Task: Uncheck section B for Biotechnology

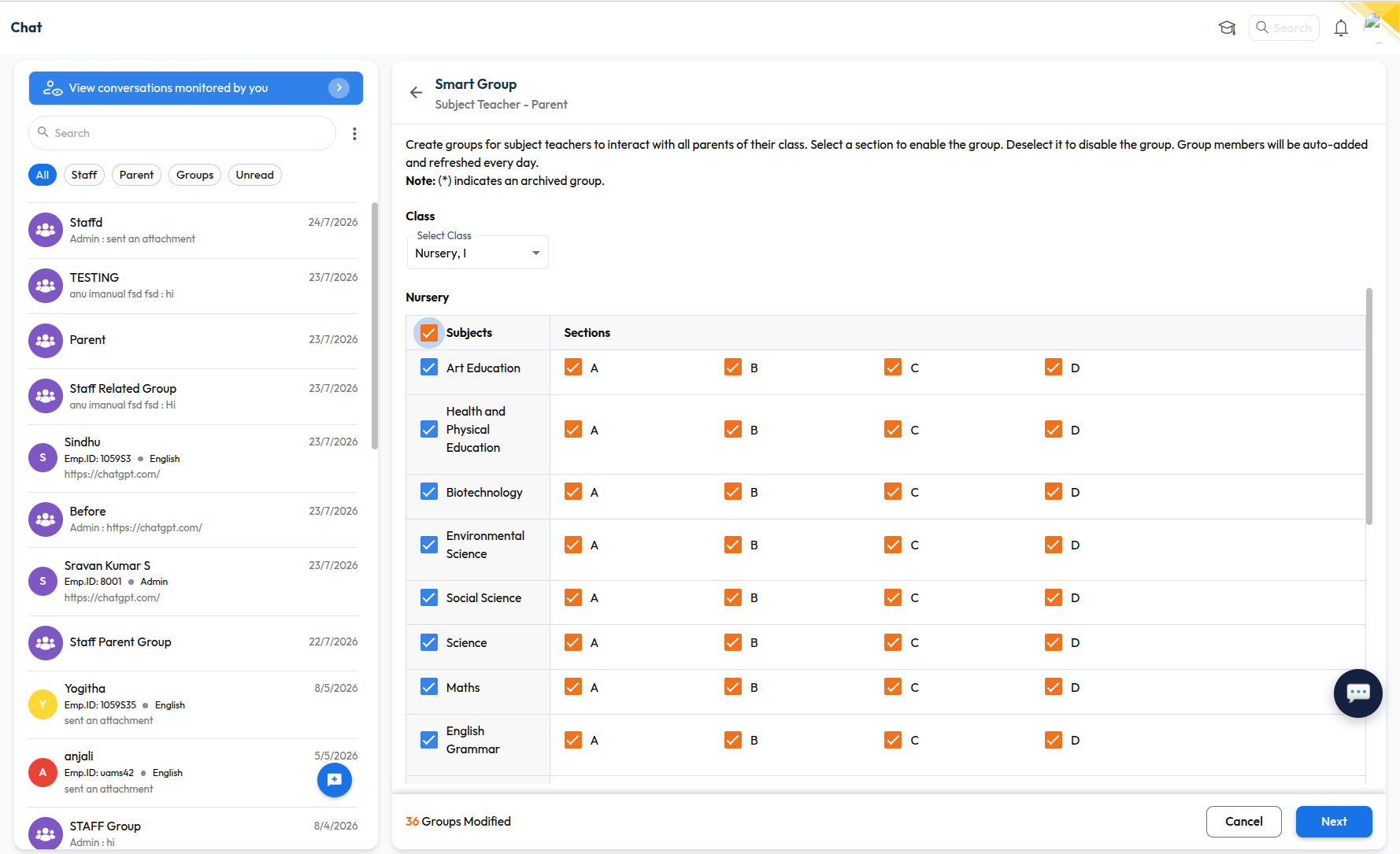Action: 733,492
